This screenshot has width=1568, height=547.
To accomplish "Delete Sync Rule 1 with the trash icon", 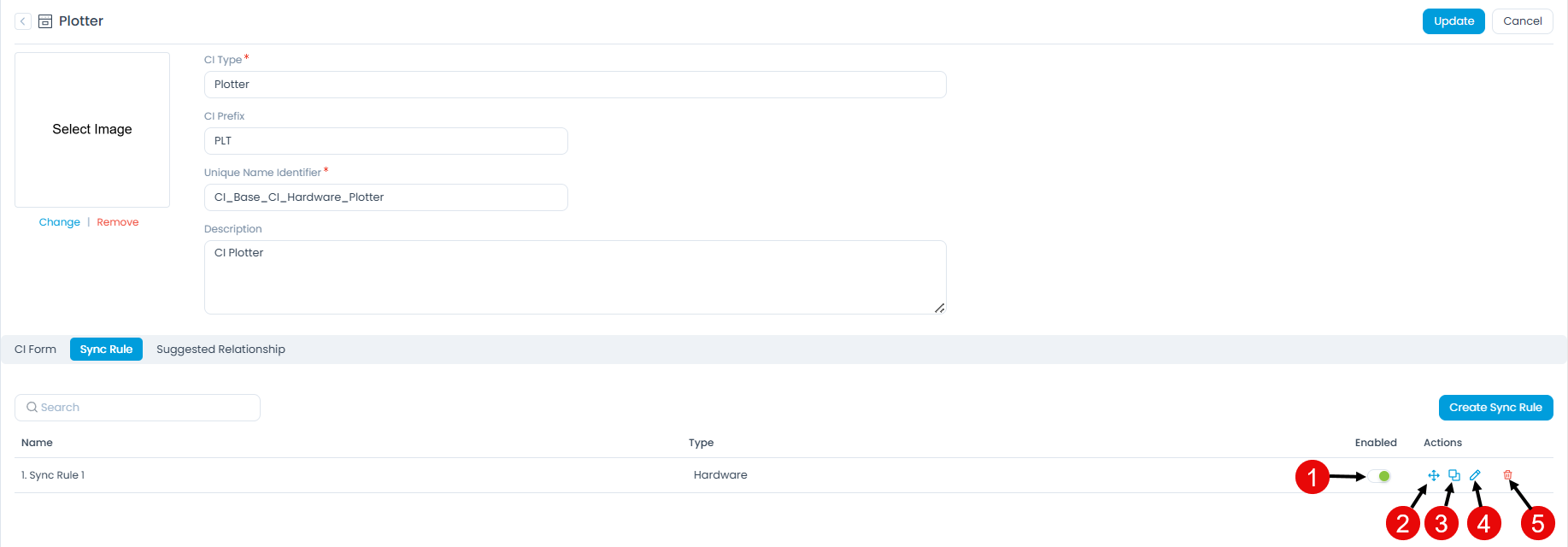I will [1508, 475].
